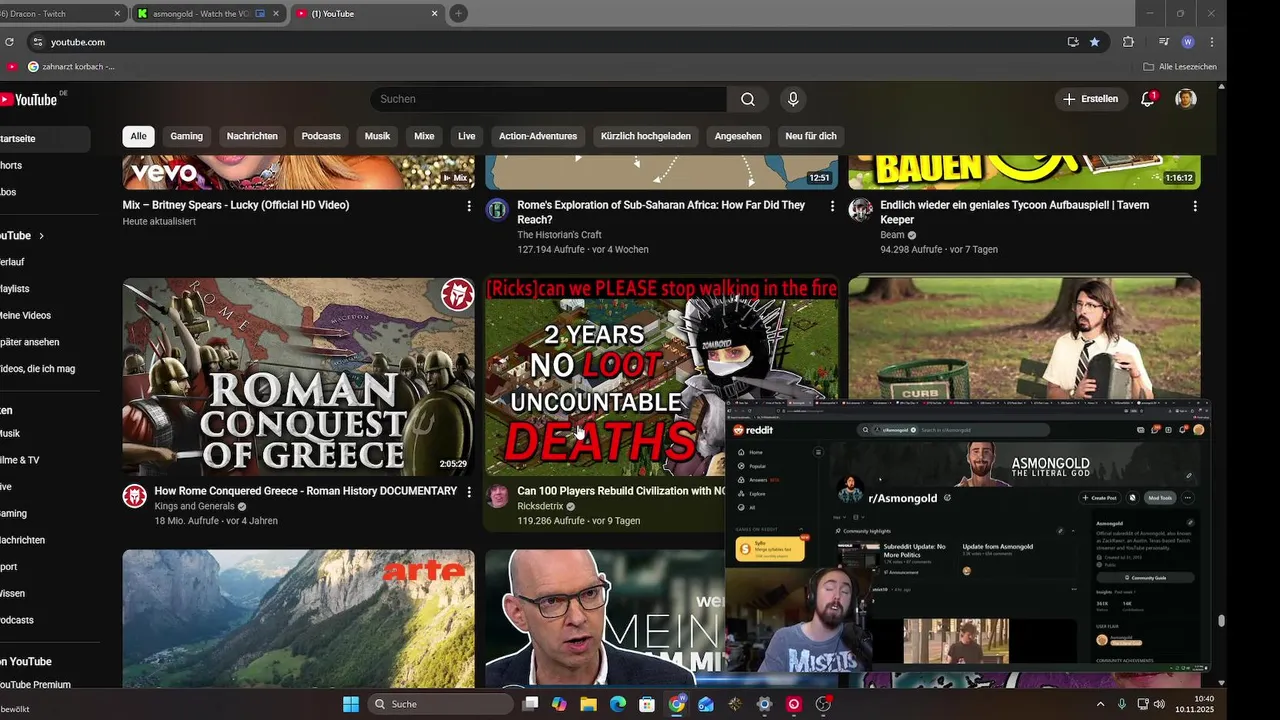Select the Angesehen filter chip

tap(738, 136)
